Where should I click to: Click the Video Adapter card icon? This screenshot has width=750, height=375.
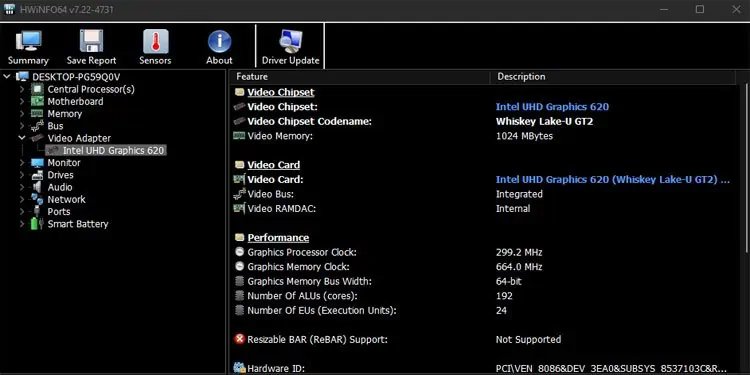coord(37,138)
